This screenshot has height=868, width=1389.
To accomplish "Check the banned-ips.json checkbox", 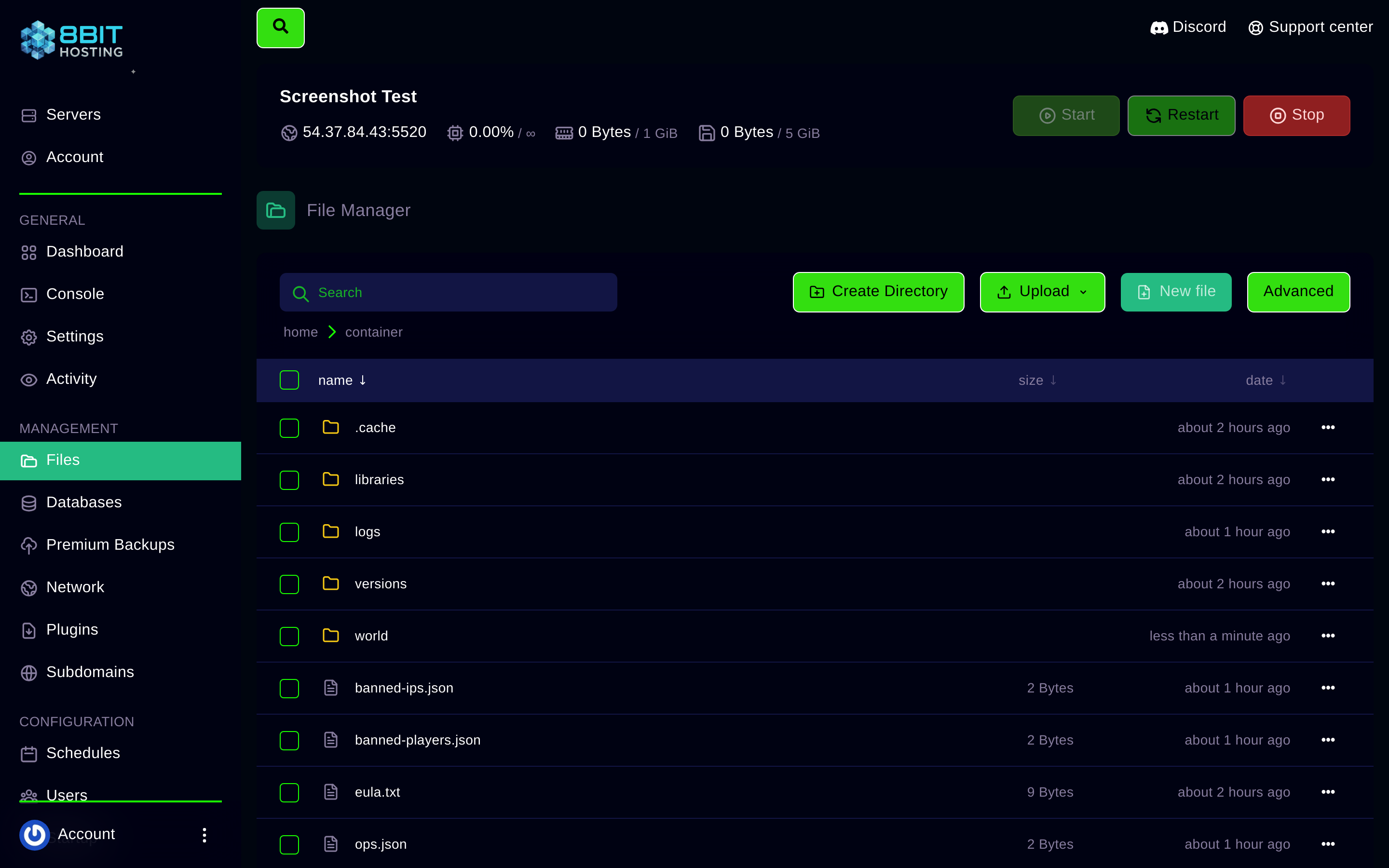I will point(289,688).
